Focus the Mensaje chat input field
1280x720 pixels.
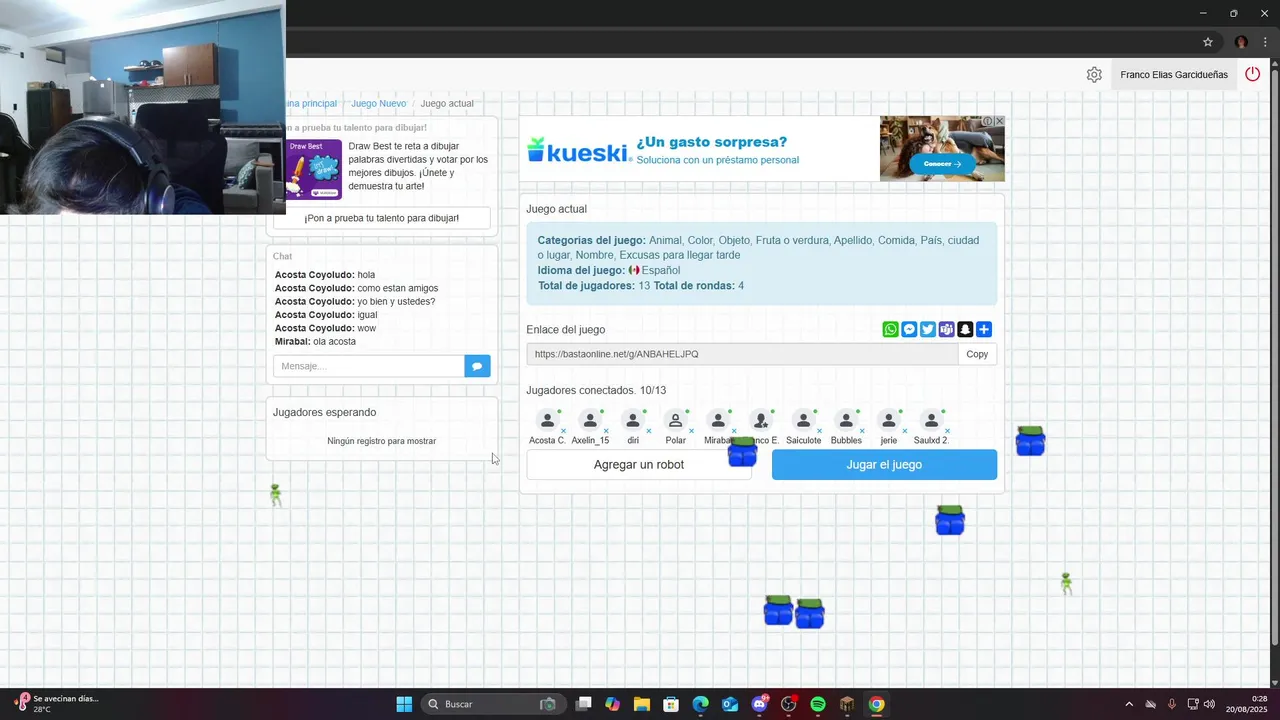pos(369,366)
